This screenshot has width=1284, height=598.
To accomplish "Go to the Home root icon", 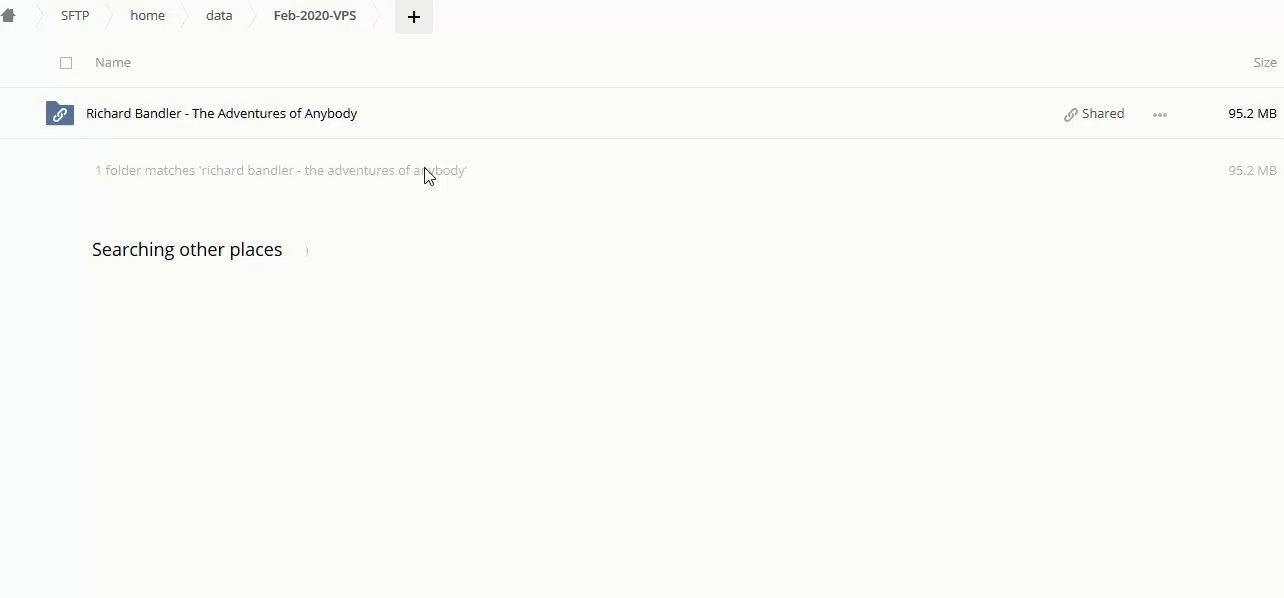I will point(8,16).
